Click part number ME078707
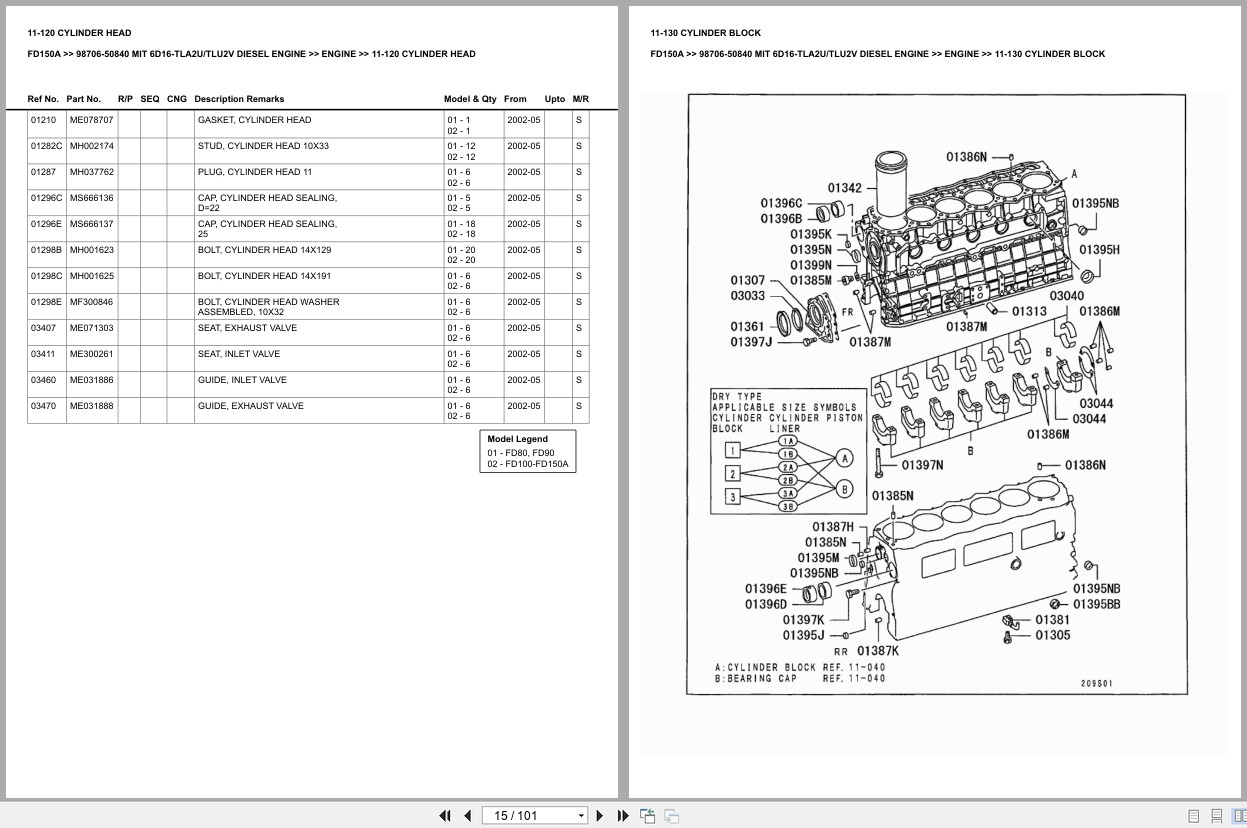Viewport: 1247px width, 828px height. coord(91,120)
